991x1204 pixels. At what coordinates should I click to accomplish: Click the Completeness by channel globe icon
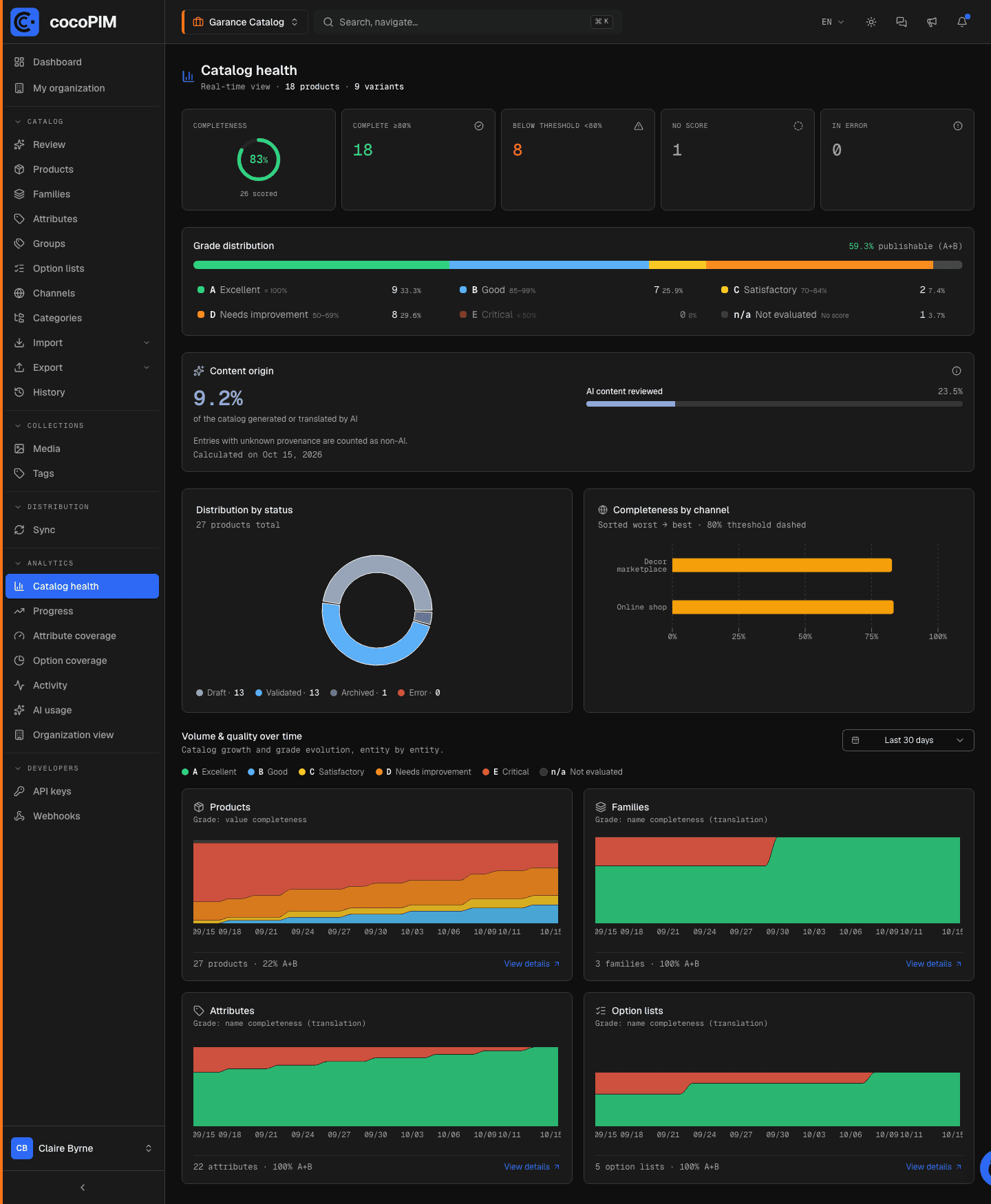(603, 510)
